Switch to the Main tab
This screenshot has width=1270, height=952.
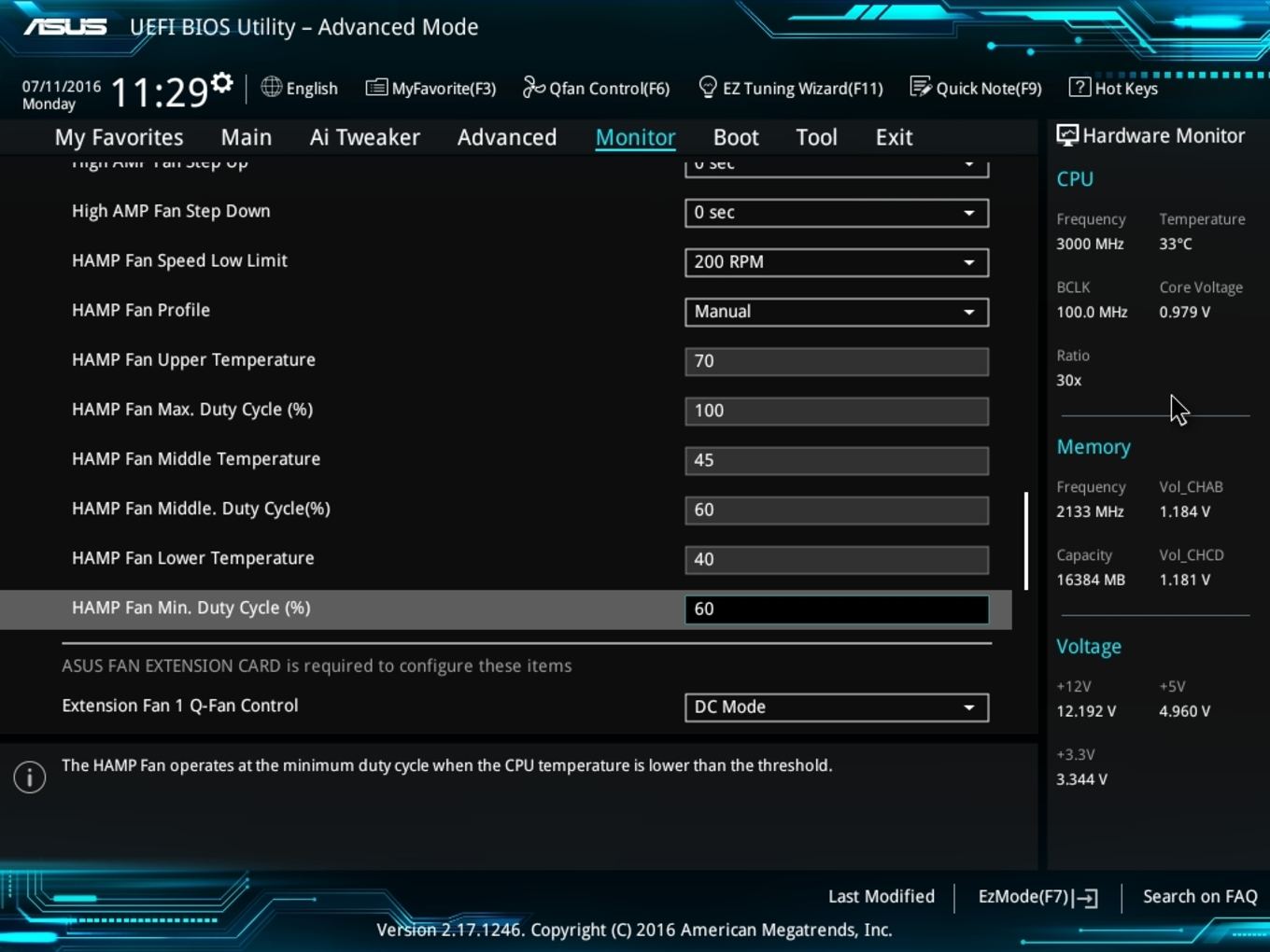click(247, 137)
